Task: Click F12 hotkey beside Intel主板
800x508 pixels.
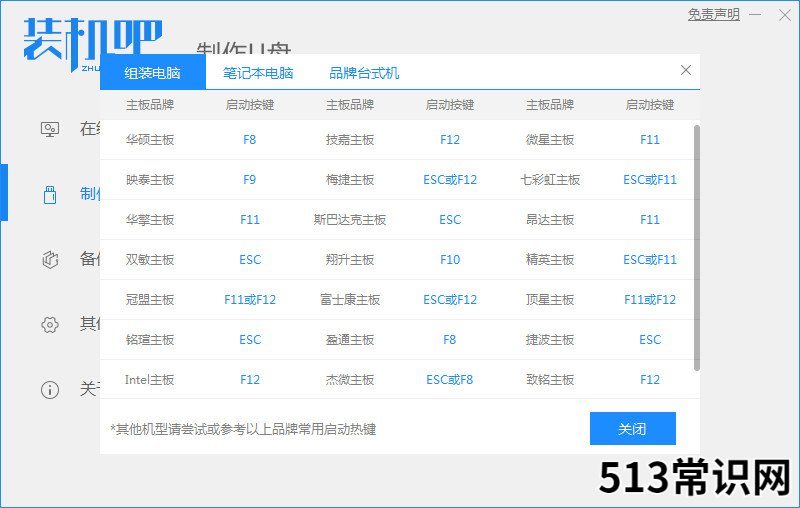Action: coord(250,379)
